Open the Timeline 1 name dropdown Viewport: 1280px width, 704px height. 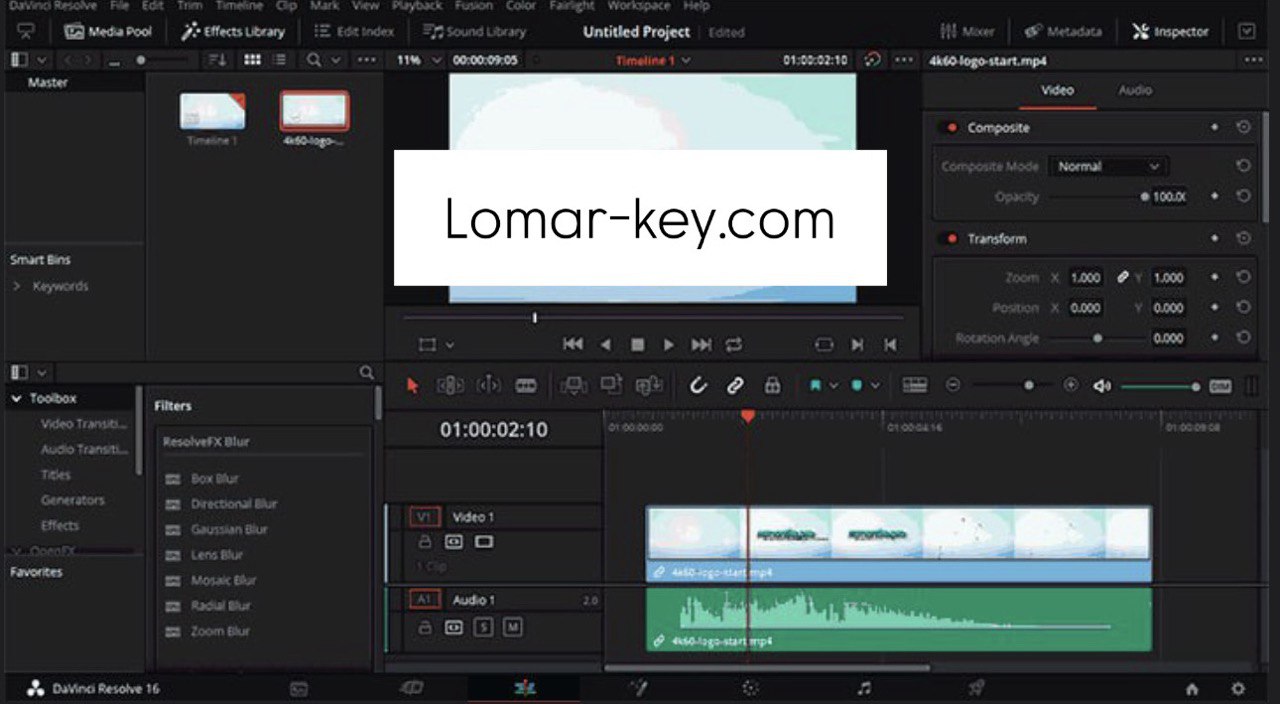653,61
